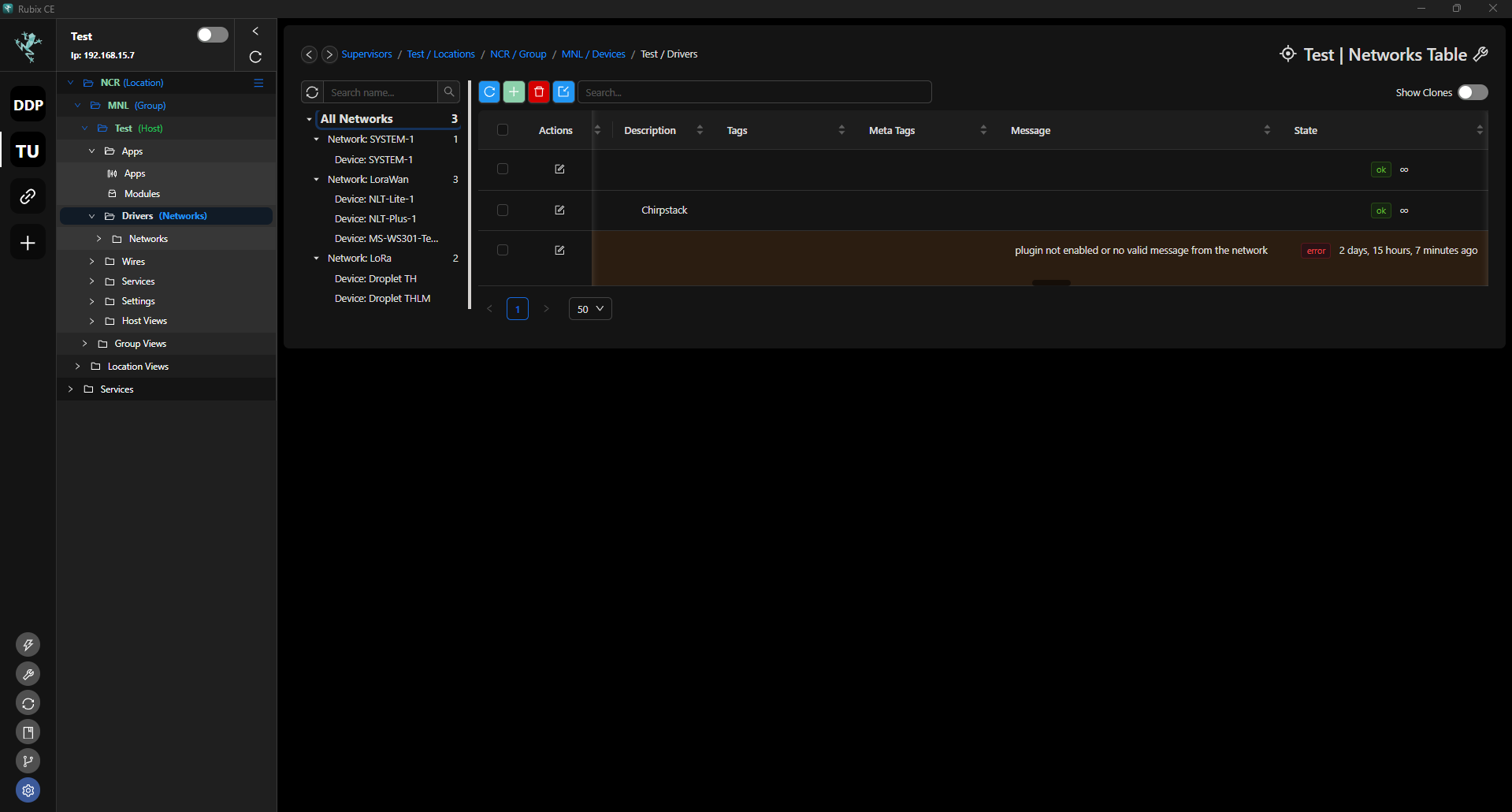Refresh the network tree list
This screenshot has width=1512, height=812.
click(312, 92)
